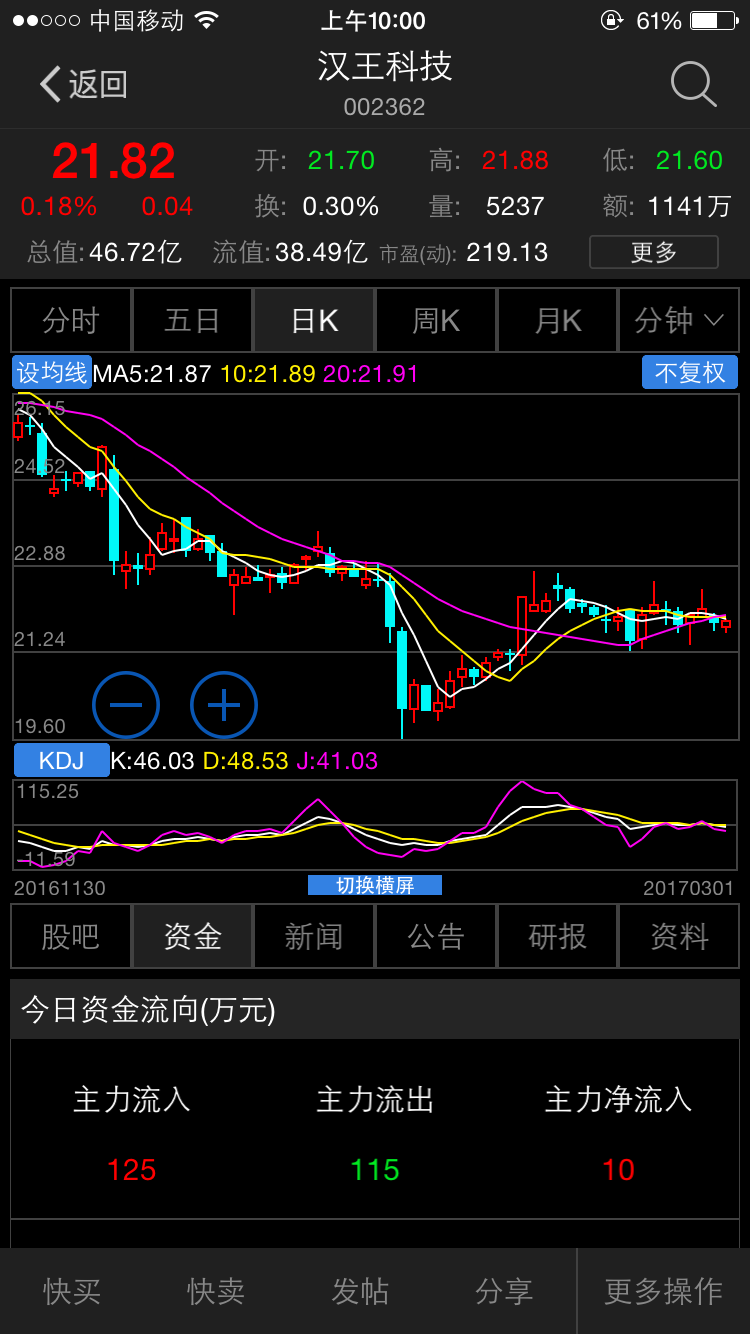This screenshot has height=1334, width=750.
Task: Tap the 快买 quick buy button
Action: click(x=72, y=1291)
